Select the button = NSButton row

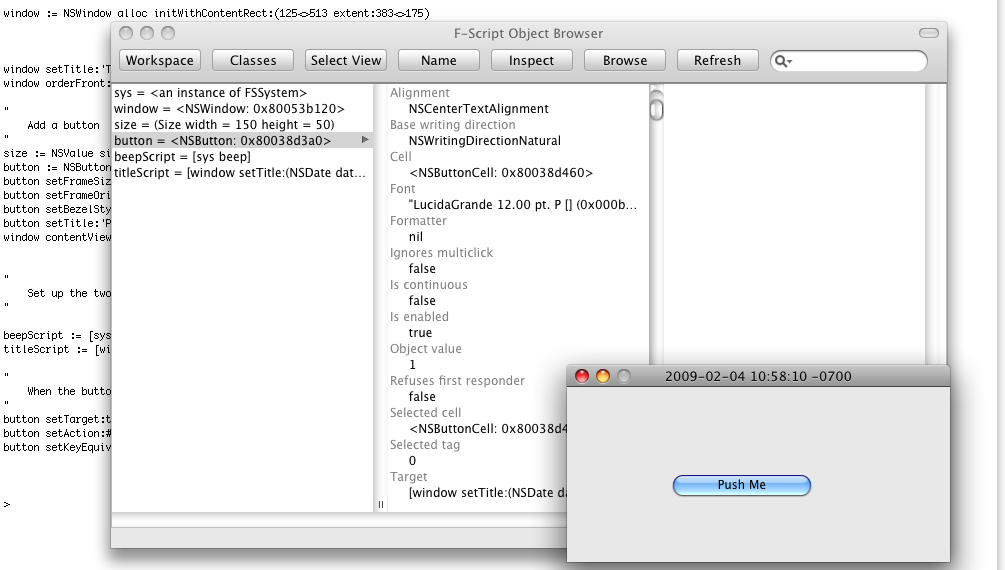tap(242, 140)
